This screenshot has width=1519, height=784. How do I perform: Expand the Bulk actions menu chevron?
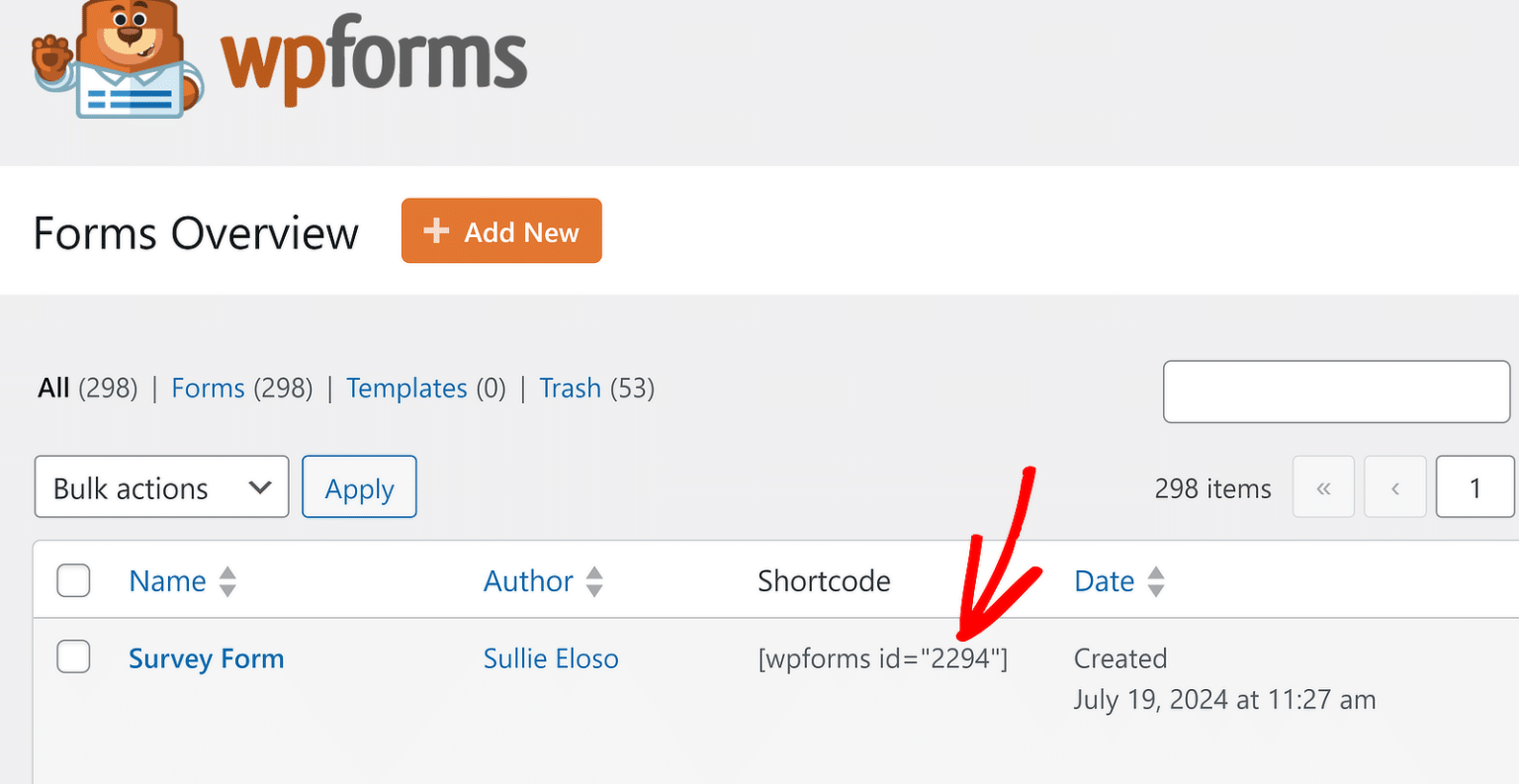click(x=260, y=486)
